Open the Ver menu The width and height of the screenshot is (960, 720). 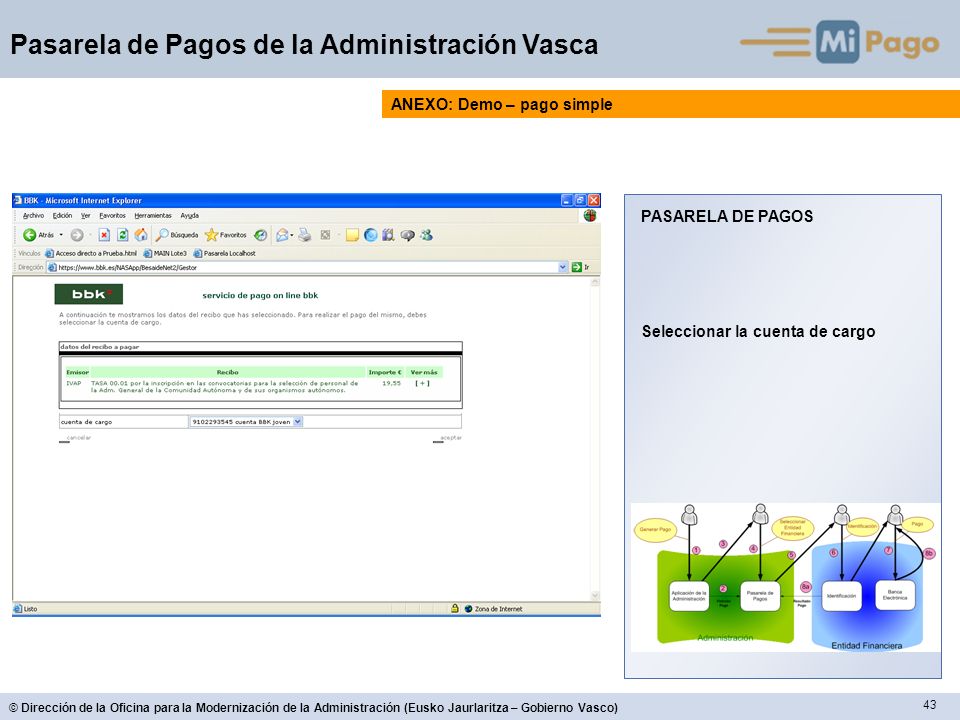pos(86,216)
